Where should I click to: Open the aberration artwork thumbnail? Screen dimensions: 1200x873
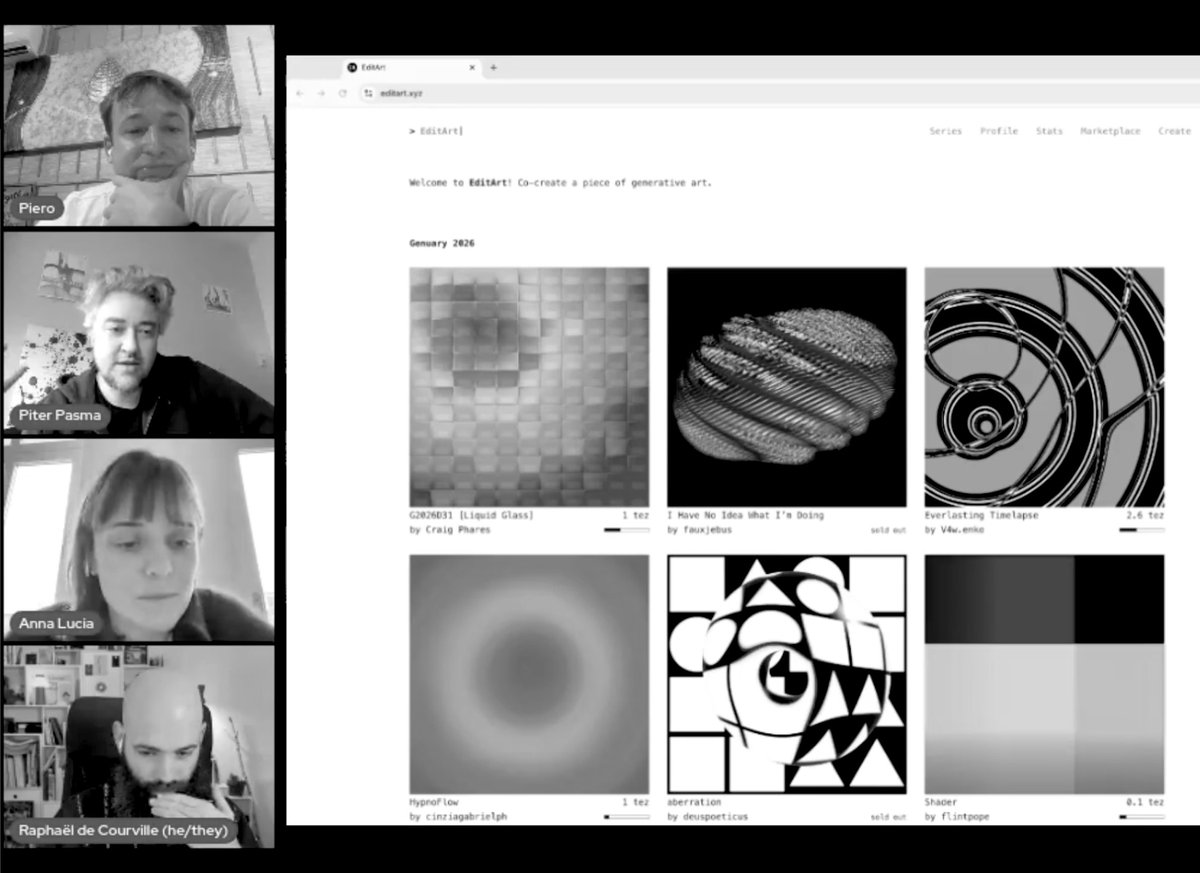coord(787,675)
